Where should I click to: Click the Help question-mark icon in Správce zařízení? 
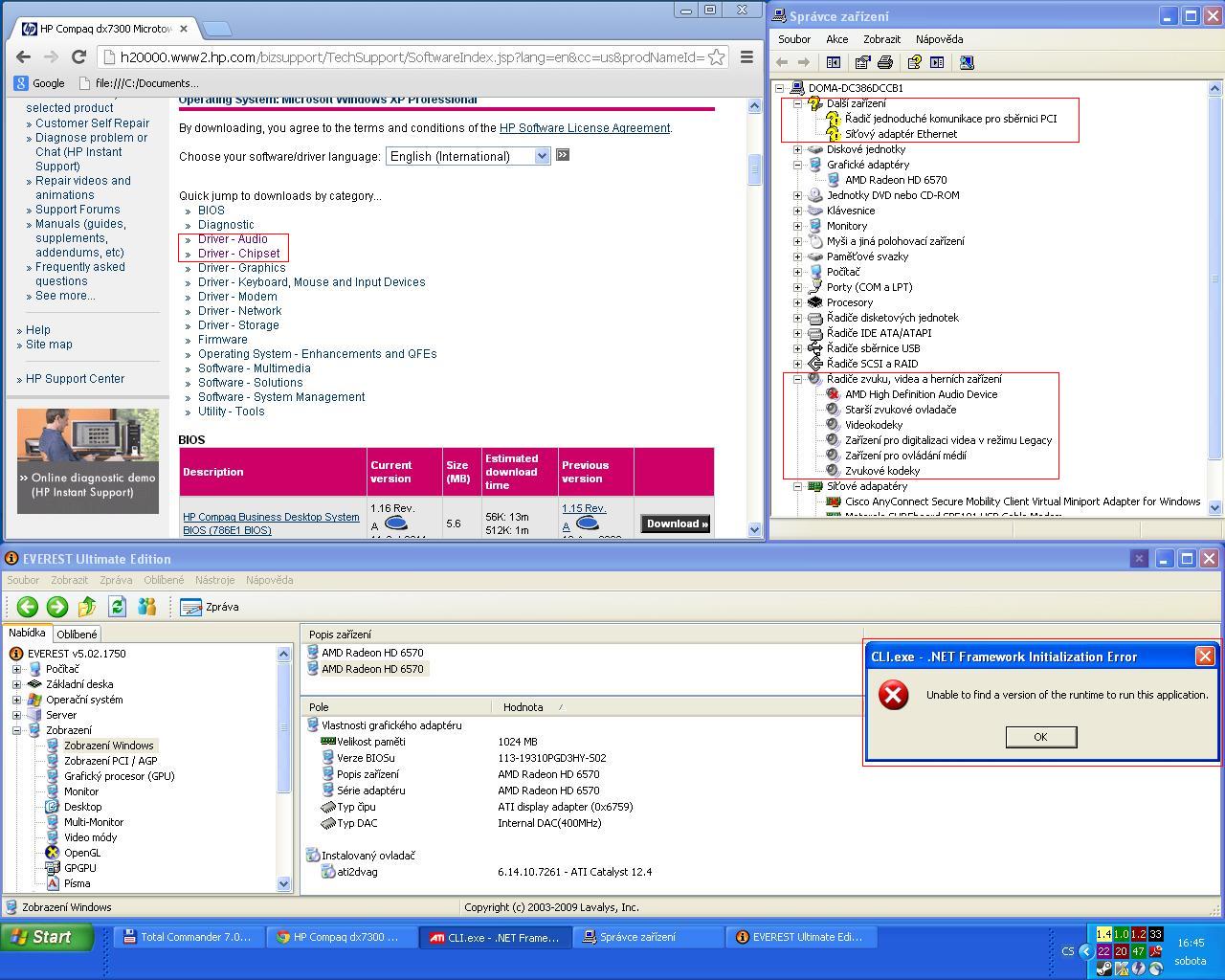[914, 62]
